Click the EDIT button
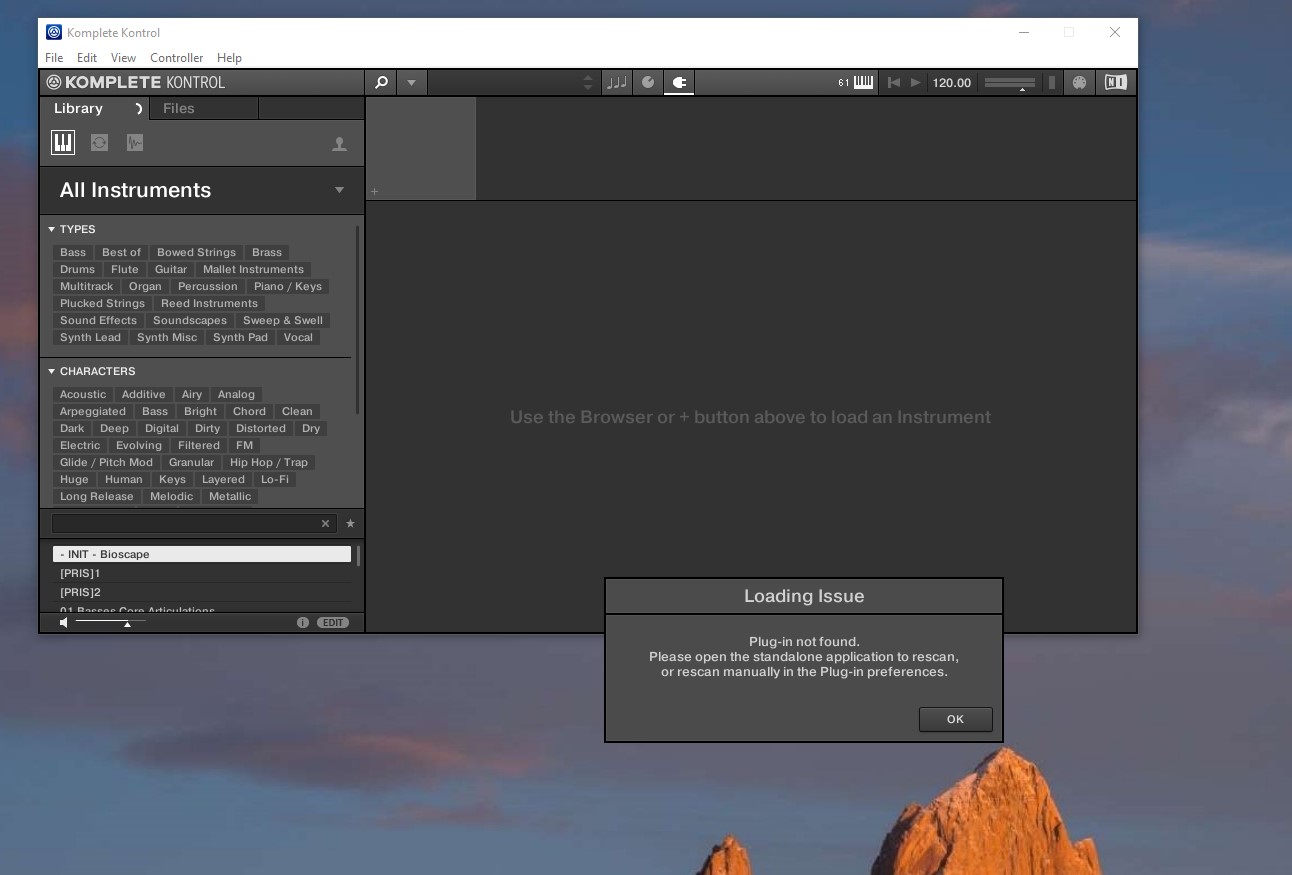 click(x=333, y=623)
